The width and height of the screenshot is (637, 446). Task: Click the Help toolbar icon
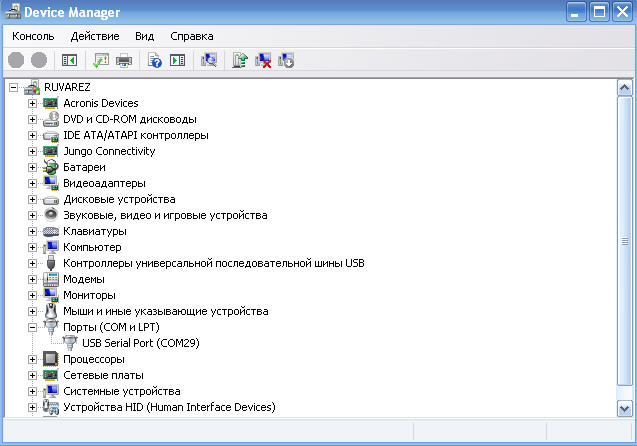coord(155,61)
